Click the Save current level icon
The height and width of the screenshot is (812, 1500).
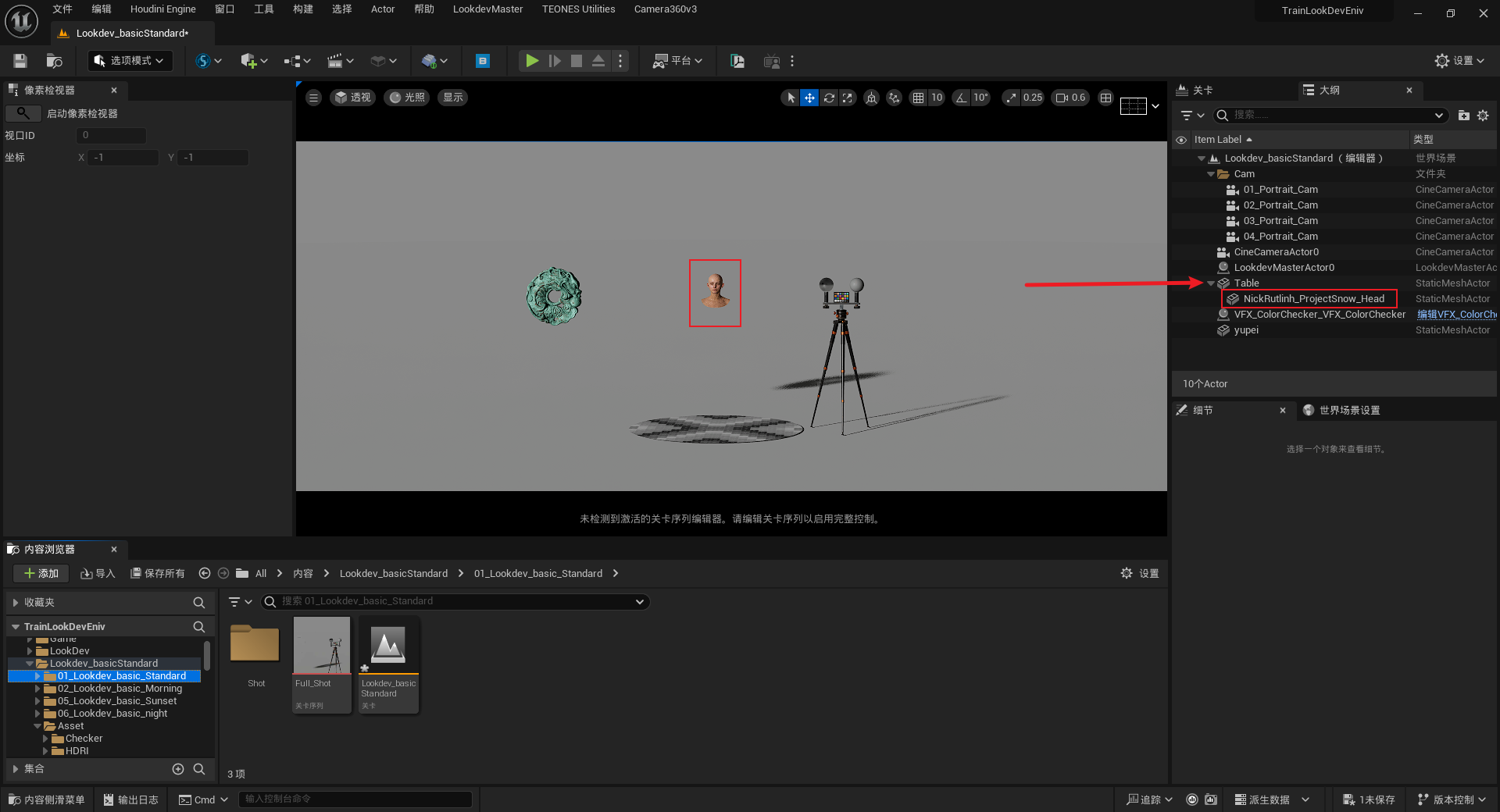[x=20, y=61]
